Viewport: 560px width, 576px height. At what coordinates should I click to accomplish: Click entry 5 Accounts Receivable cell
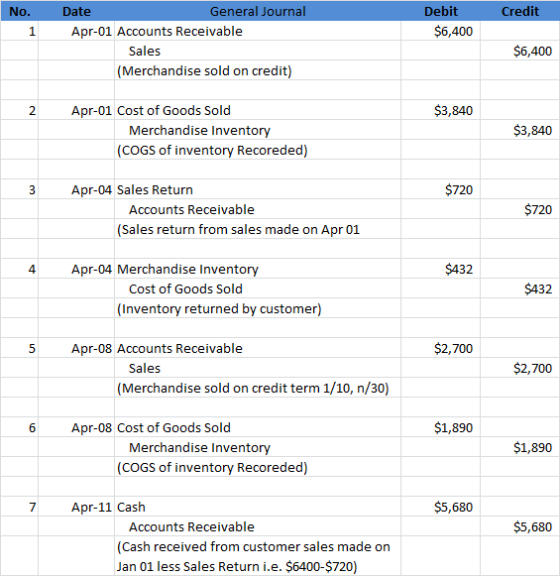click(258, 349)
